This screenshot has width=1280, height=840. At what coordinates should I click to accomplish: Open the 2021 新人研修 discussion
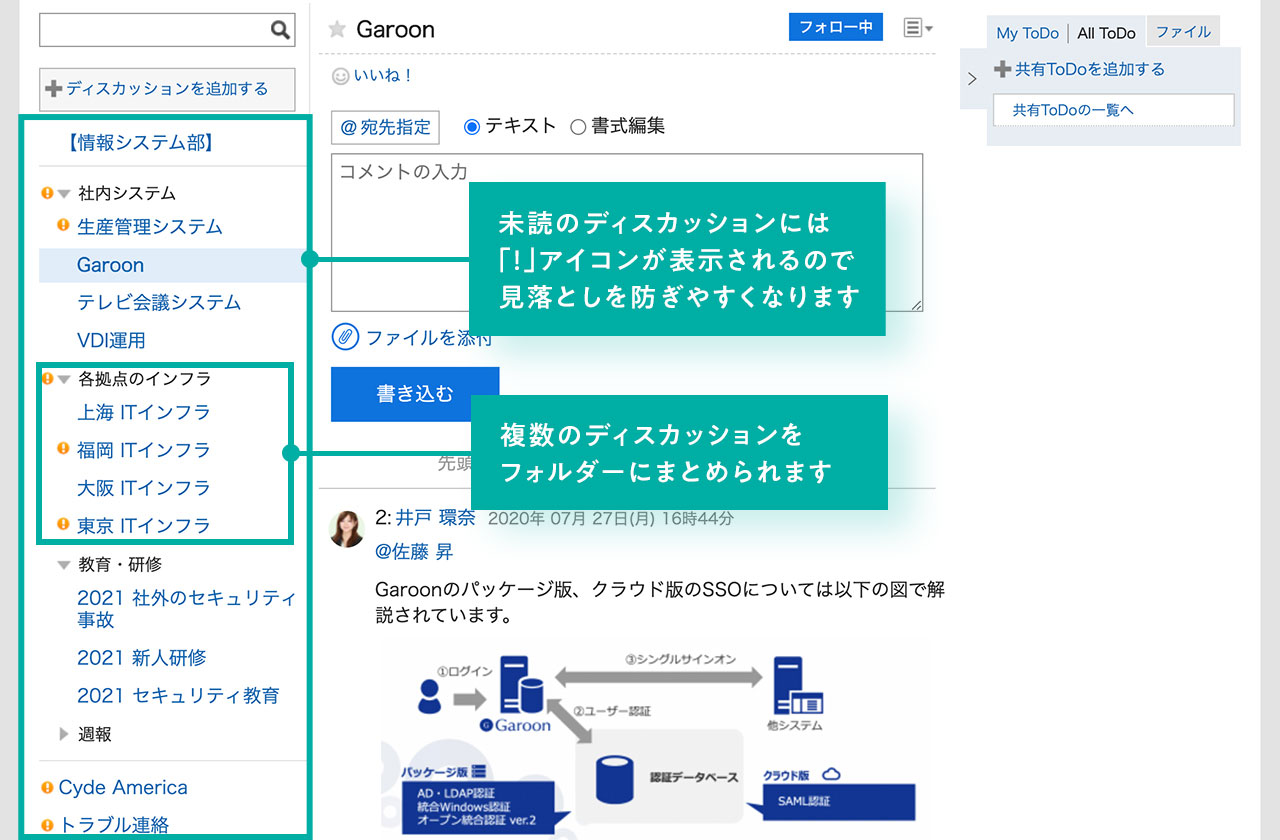pyautogui.click(x=142, y=658)
